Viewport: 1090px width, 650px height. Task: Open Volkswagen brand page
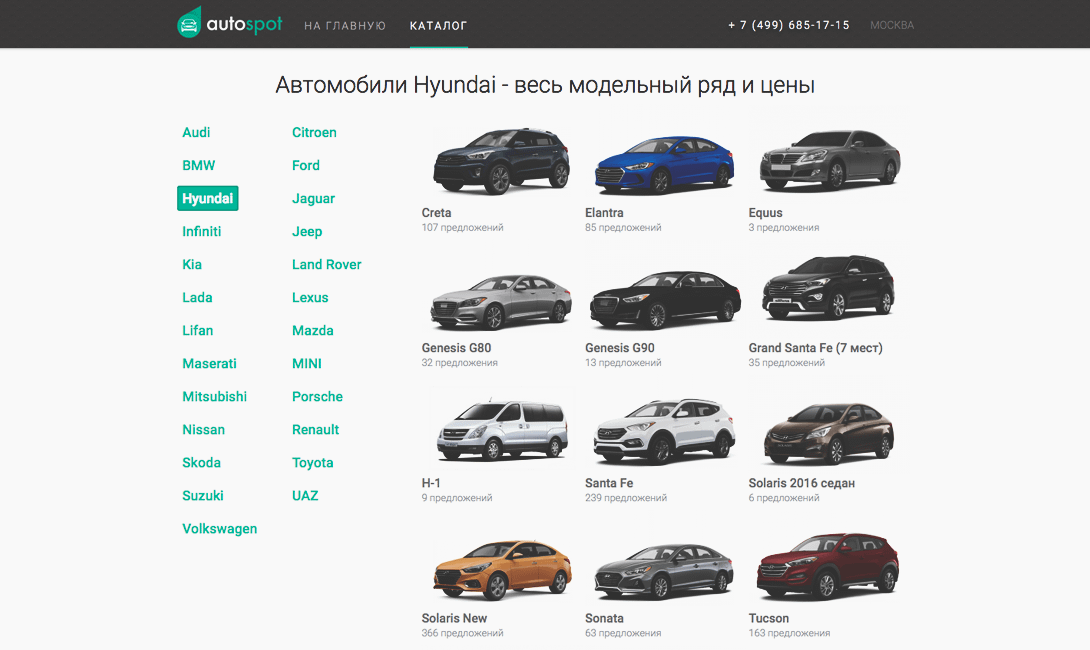coord(220,529)
